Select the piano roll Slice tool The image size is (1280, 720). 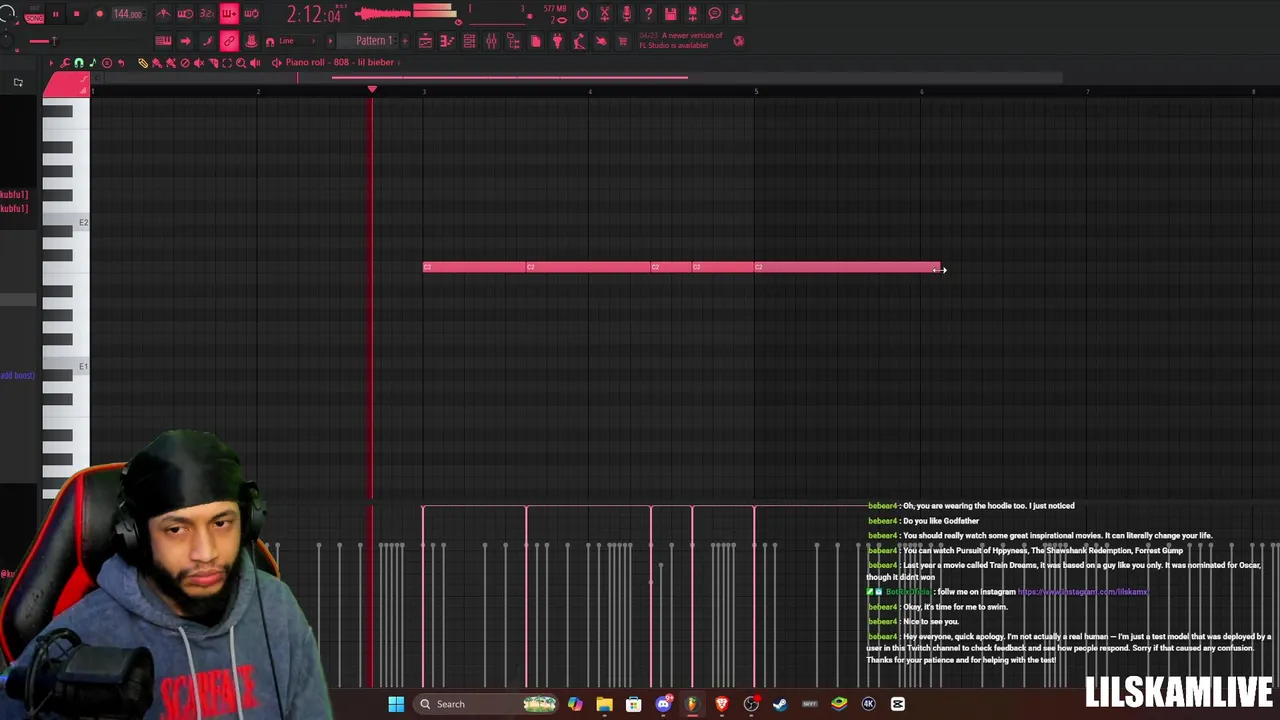213,63
